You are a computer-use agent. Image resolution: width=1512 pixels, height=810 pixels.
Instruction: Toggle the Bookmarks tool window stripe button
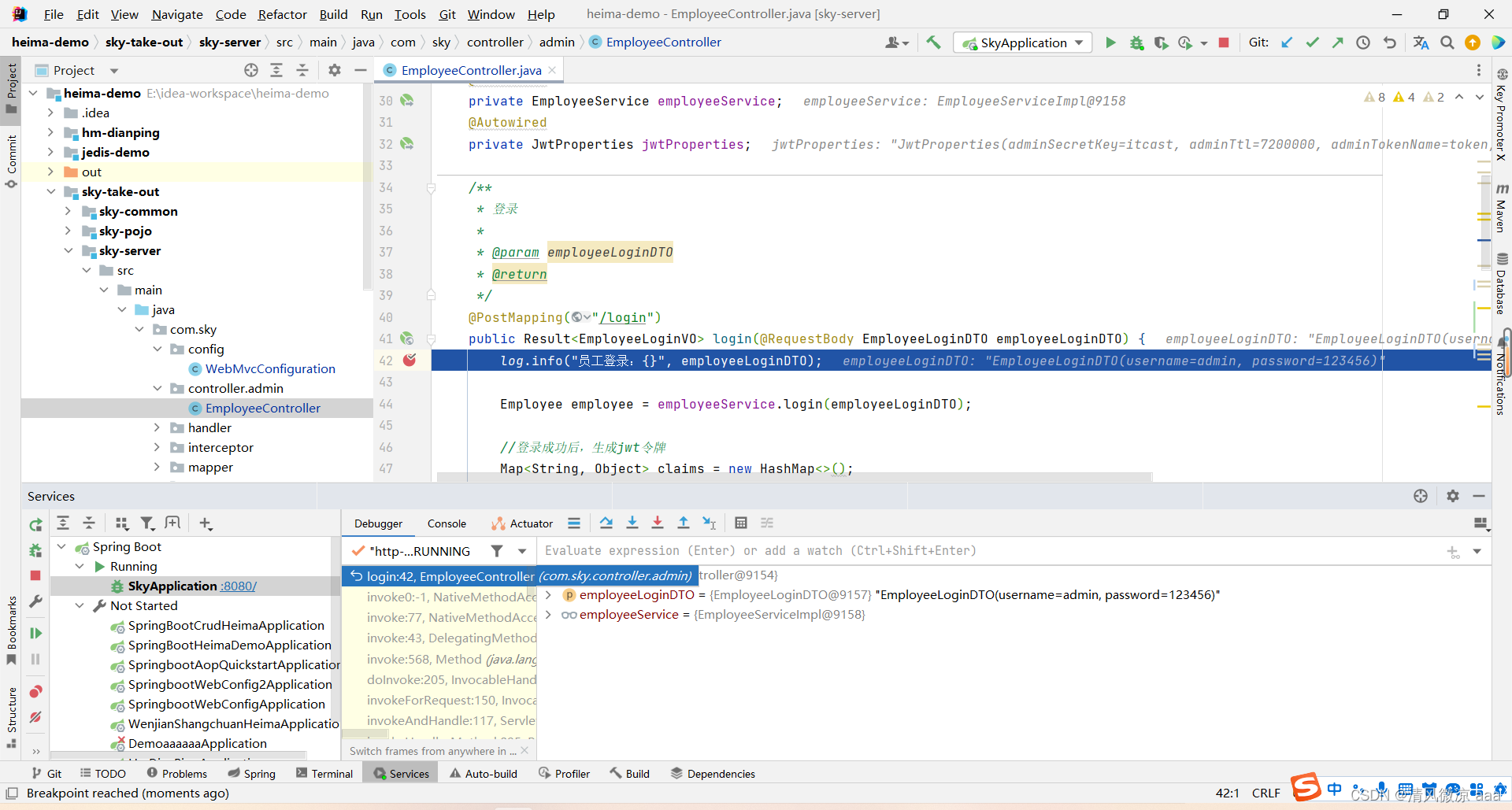click(x=11, y=630)
